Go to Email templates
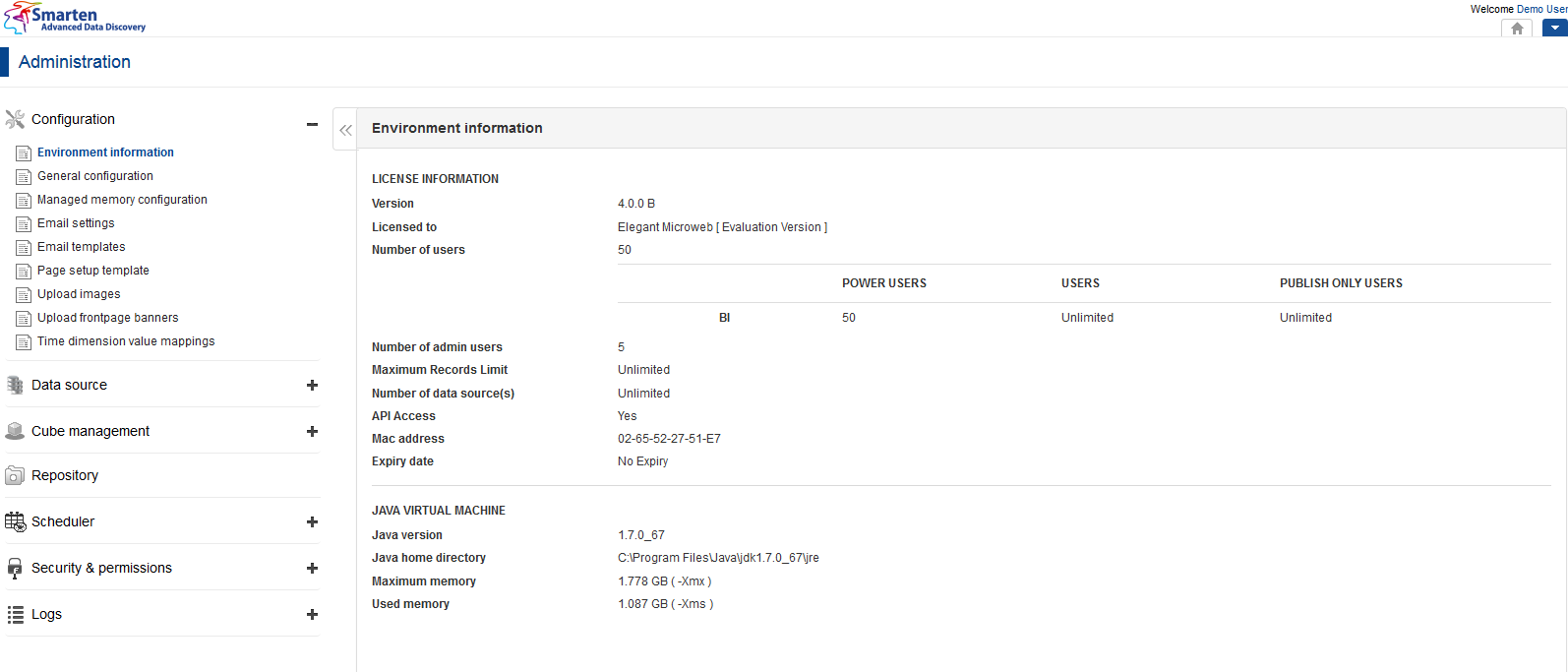 coord(82,247)
